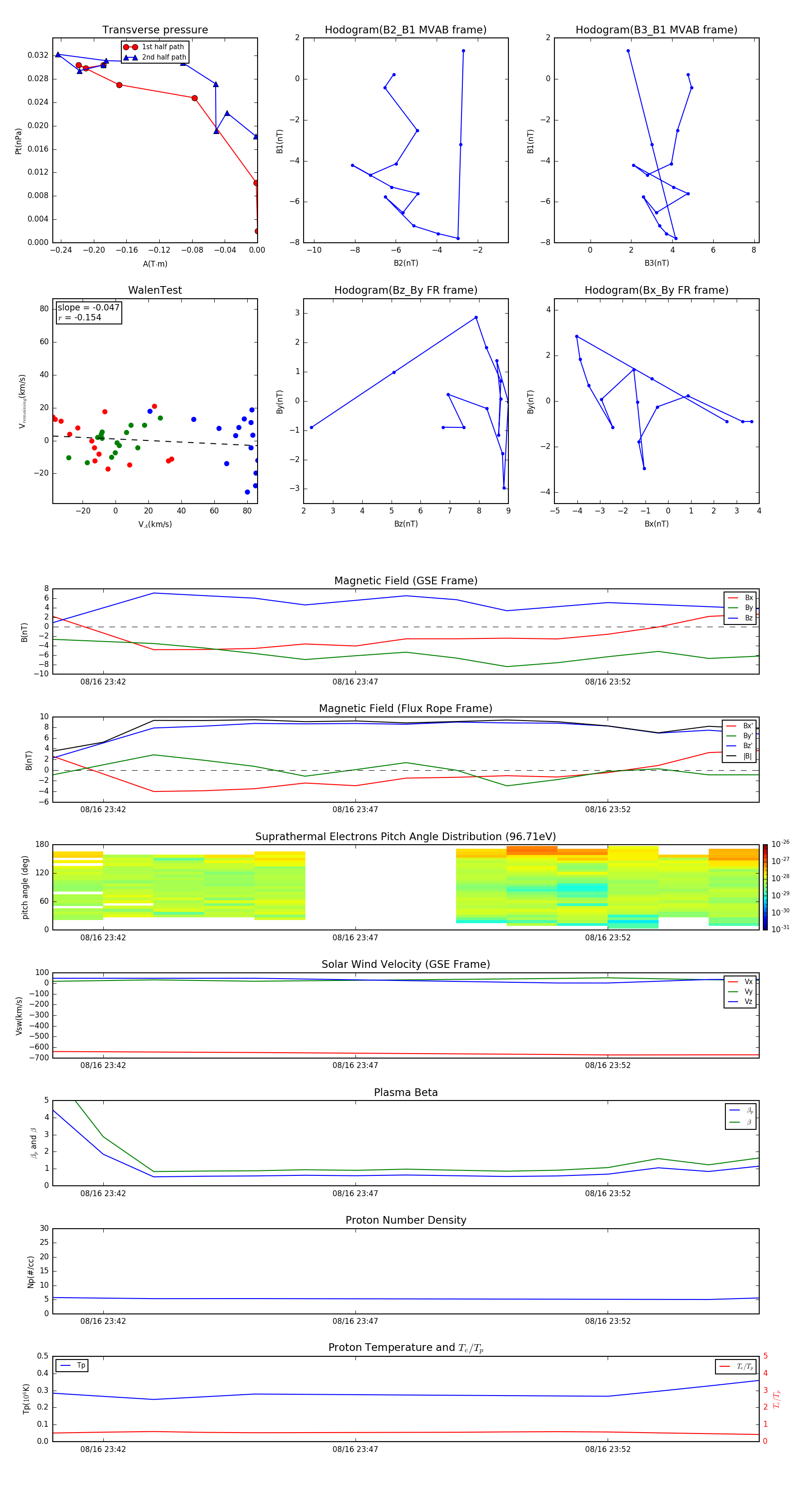Click the 'Np(#/cc)' axis label

point(31,1272)
